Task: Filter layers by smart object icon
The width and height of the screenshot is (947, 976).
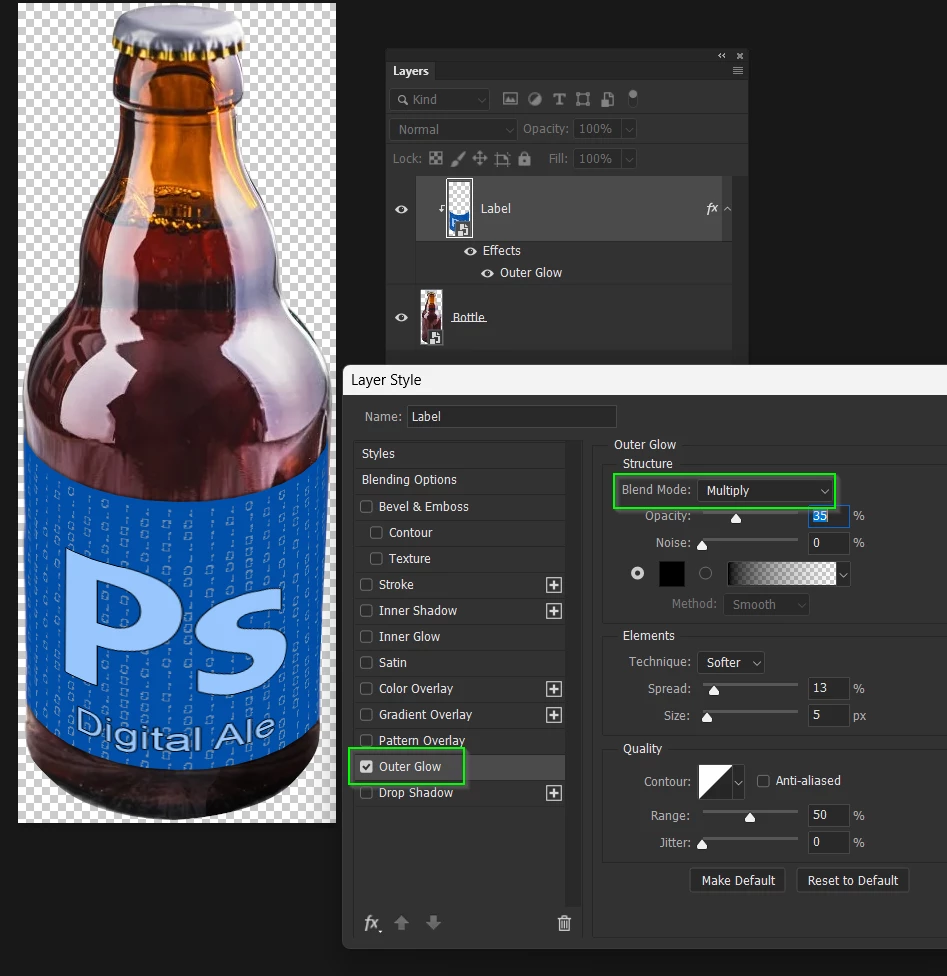Action: pyautogui.click(x=608, y=99)
